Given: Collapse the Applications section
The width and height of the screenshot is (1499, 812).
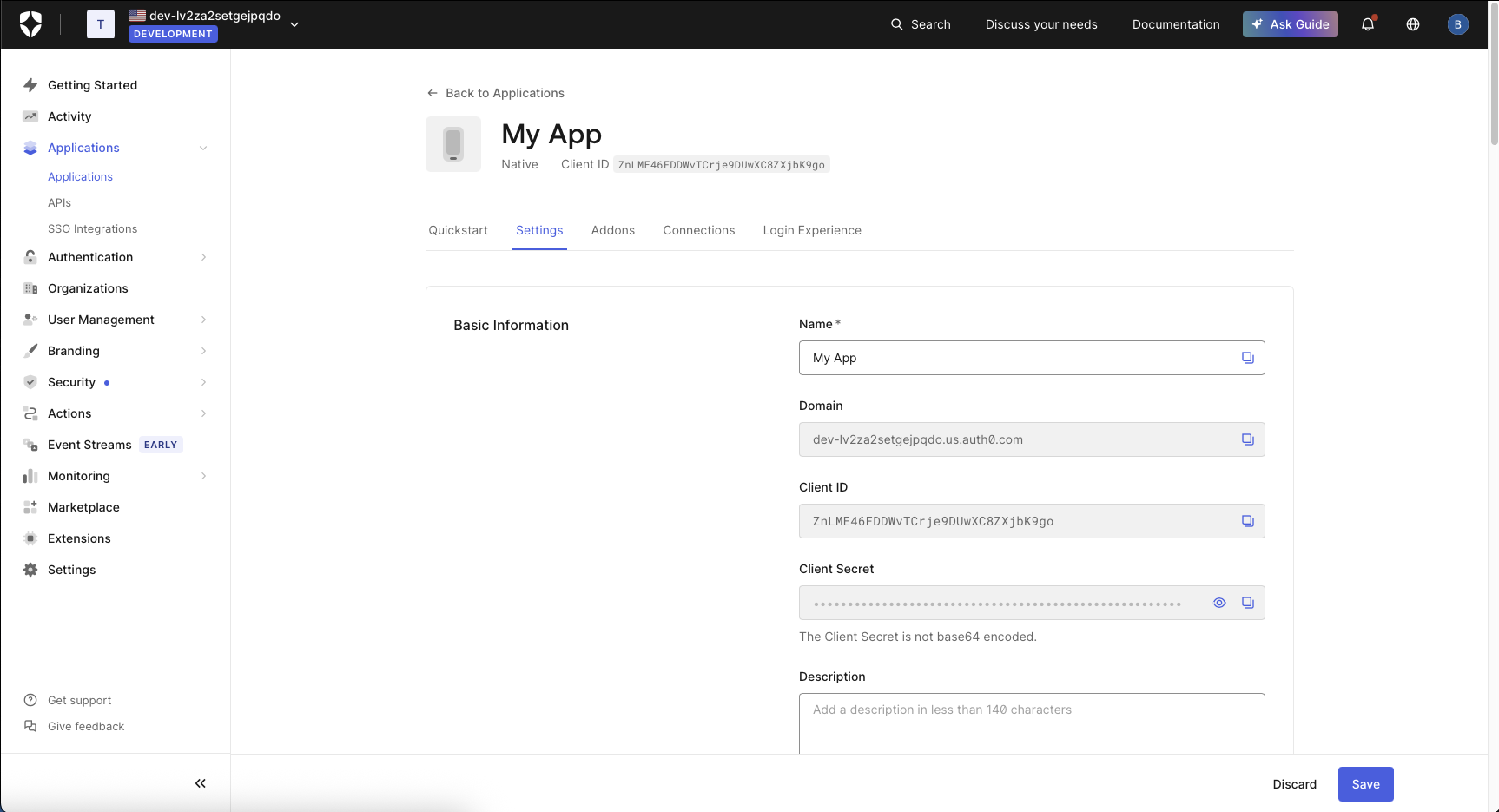Looking at the screenshot, I should pos(203,148).
